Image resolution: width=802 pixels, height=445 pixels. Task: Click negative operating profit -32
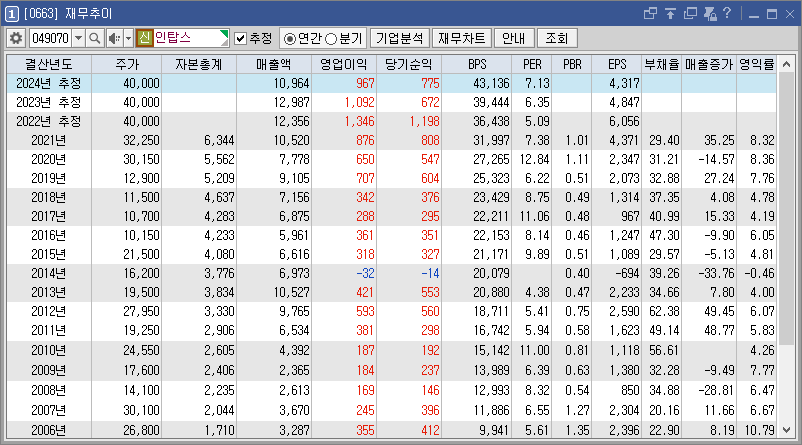[x=366, y=273]
